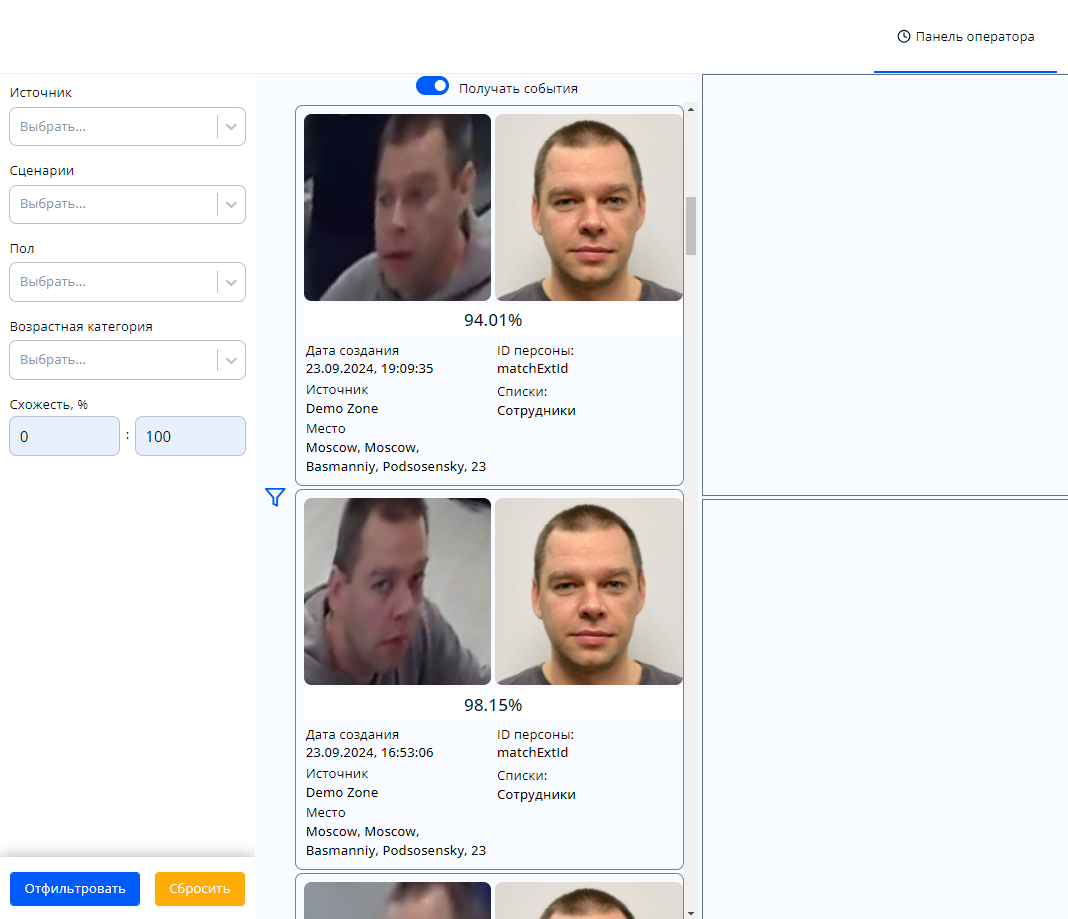Open camera snapshot in the 94.01% event
Viewport: 1068px width, 919px height.
pyautogui.click(x=397, y=207)
